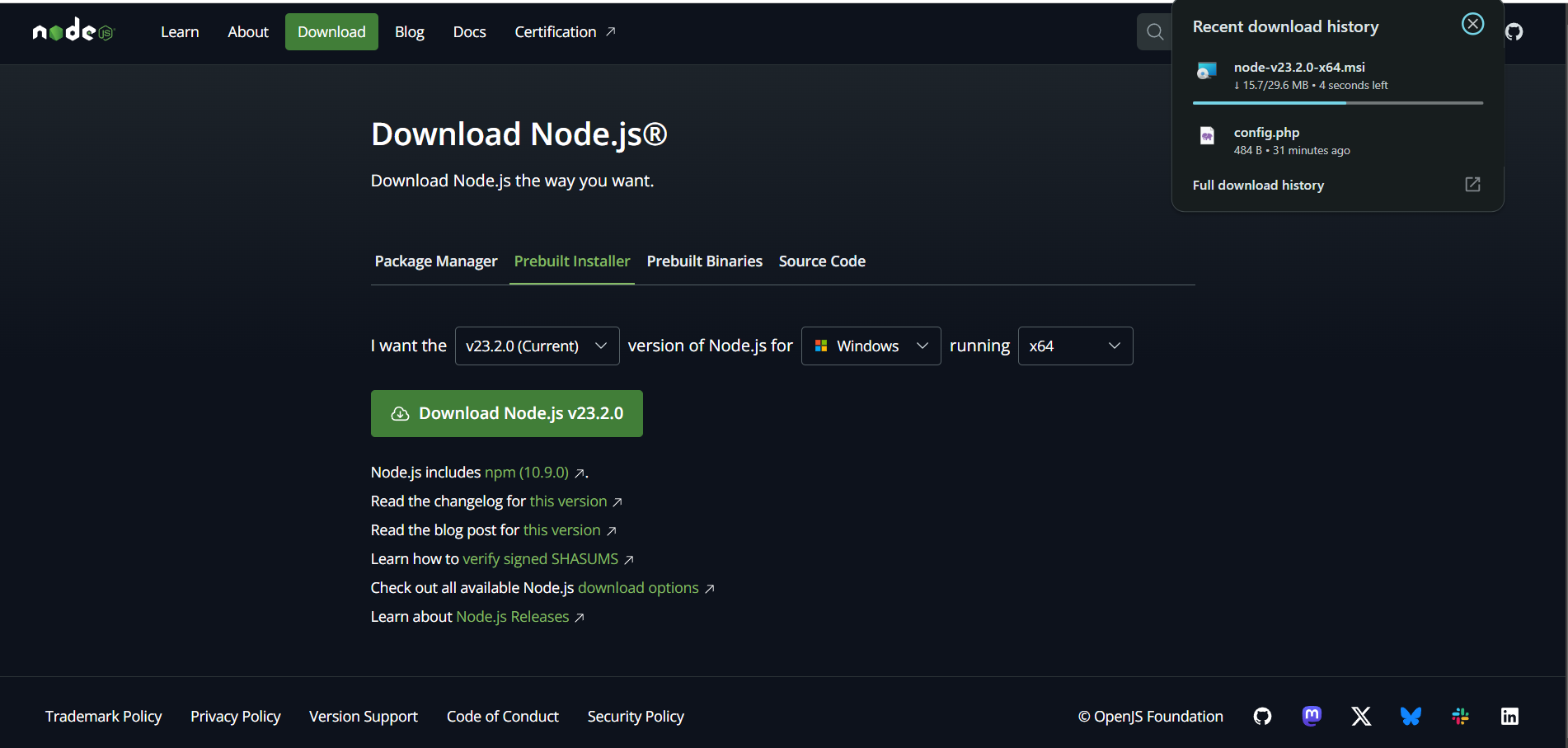Open Version Support footer link
This screenshot has height=748, width=1568.
click(364, 717)
